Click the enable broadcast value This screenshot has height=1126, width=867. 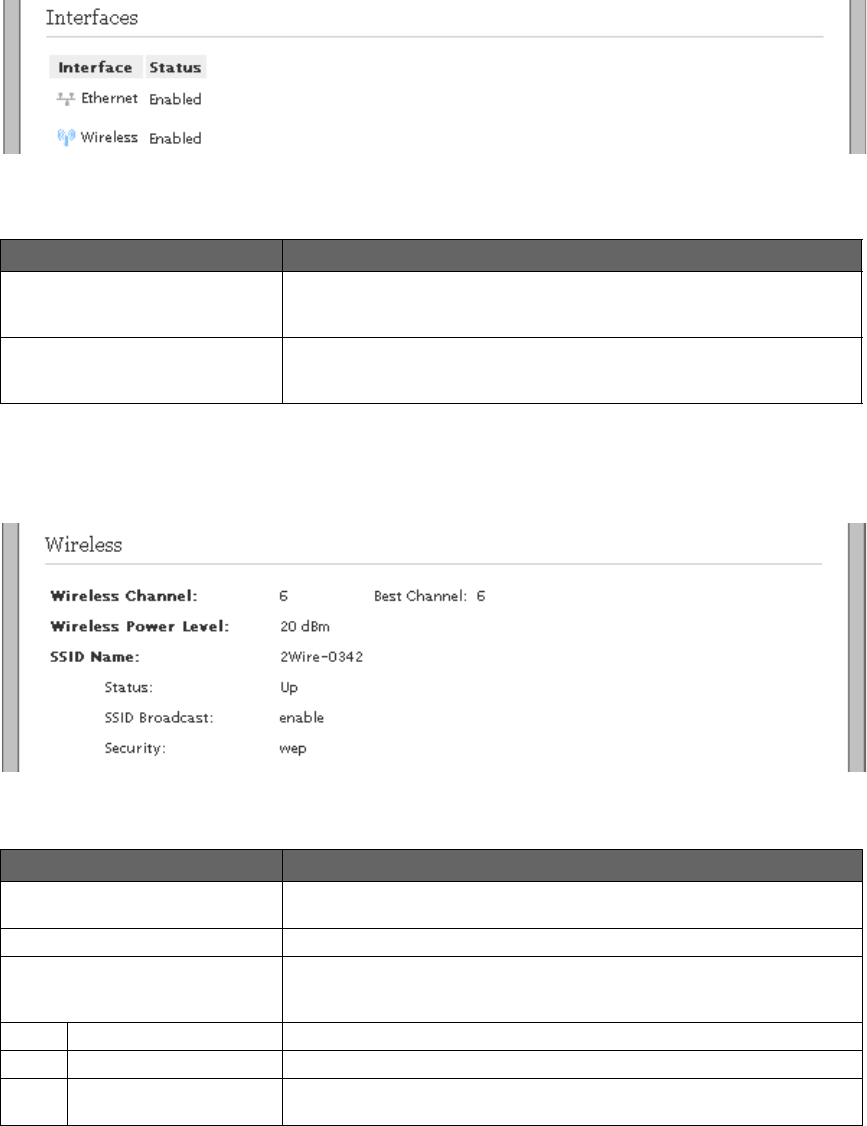click(302, 717)
